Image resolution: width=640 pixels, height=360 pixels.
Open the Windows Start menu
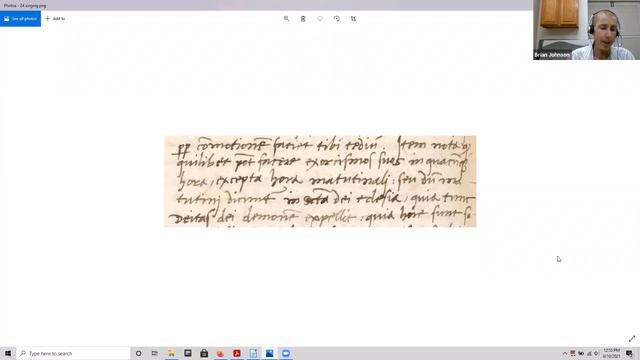point(8,353)
